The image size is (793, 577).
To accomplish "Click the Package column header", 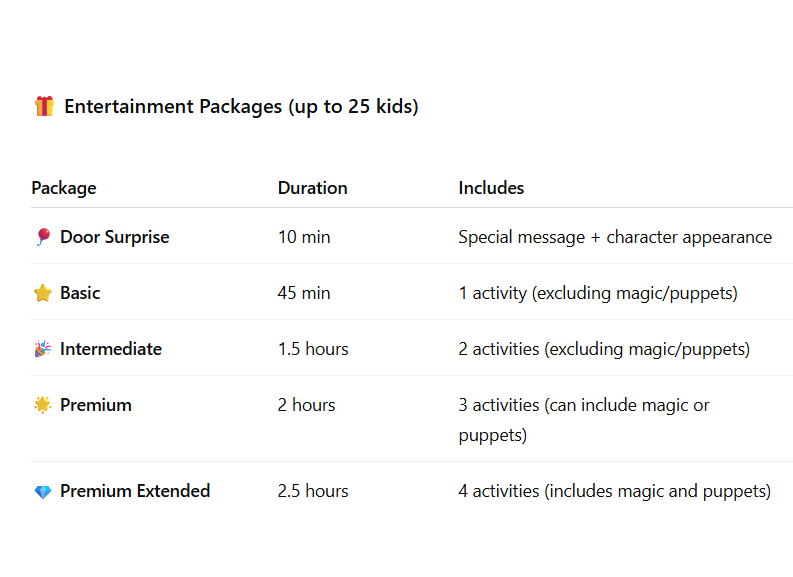I will [x=64, y=188].
